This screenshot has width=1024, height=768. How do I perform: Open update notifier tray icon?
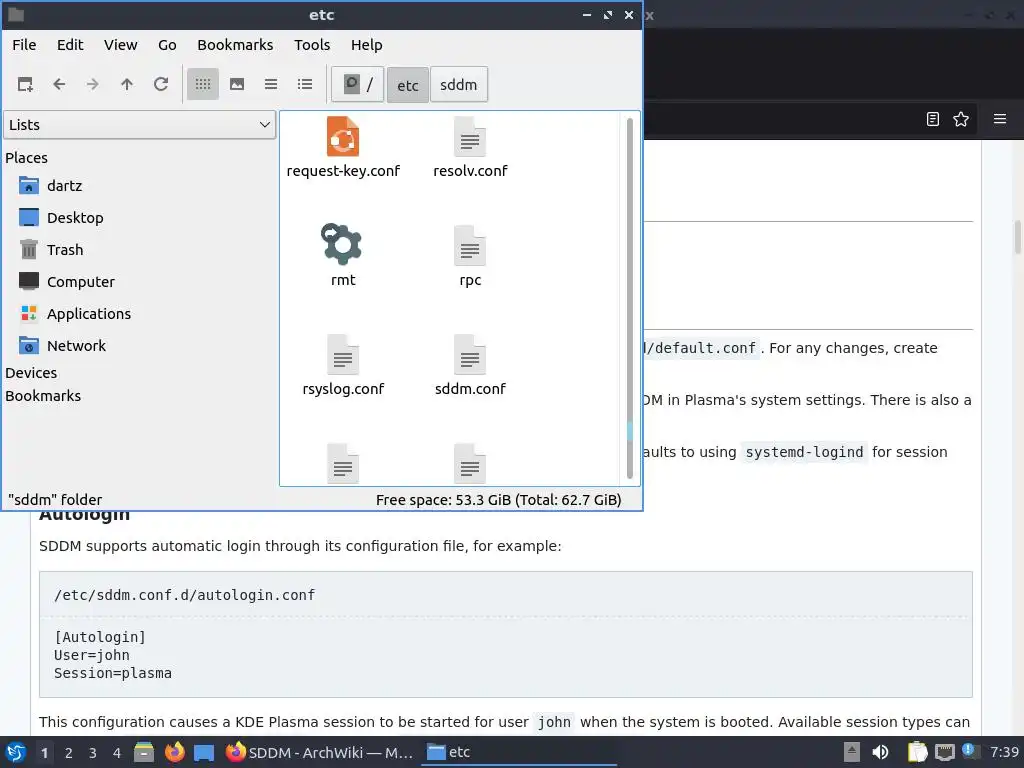[x=970, y=752]
